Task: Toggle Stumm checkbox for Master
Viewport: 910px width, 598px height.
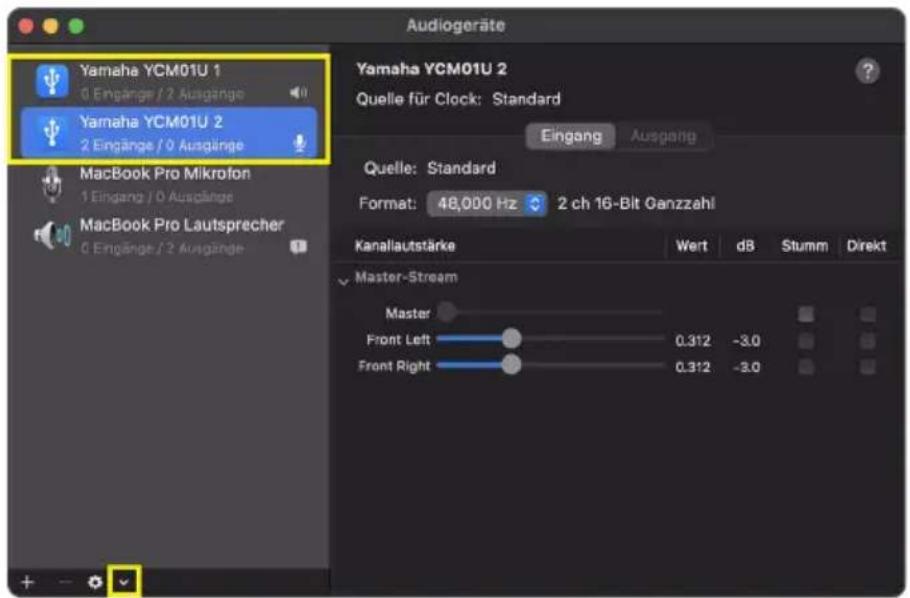Action: [806, 314]
